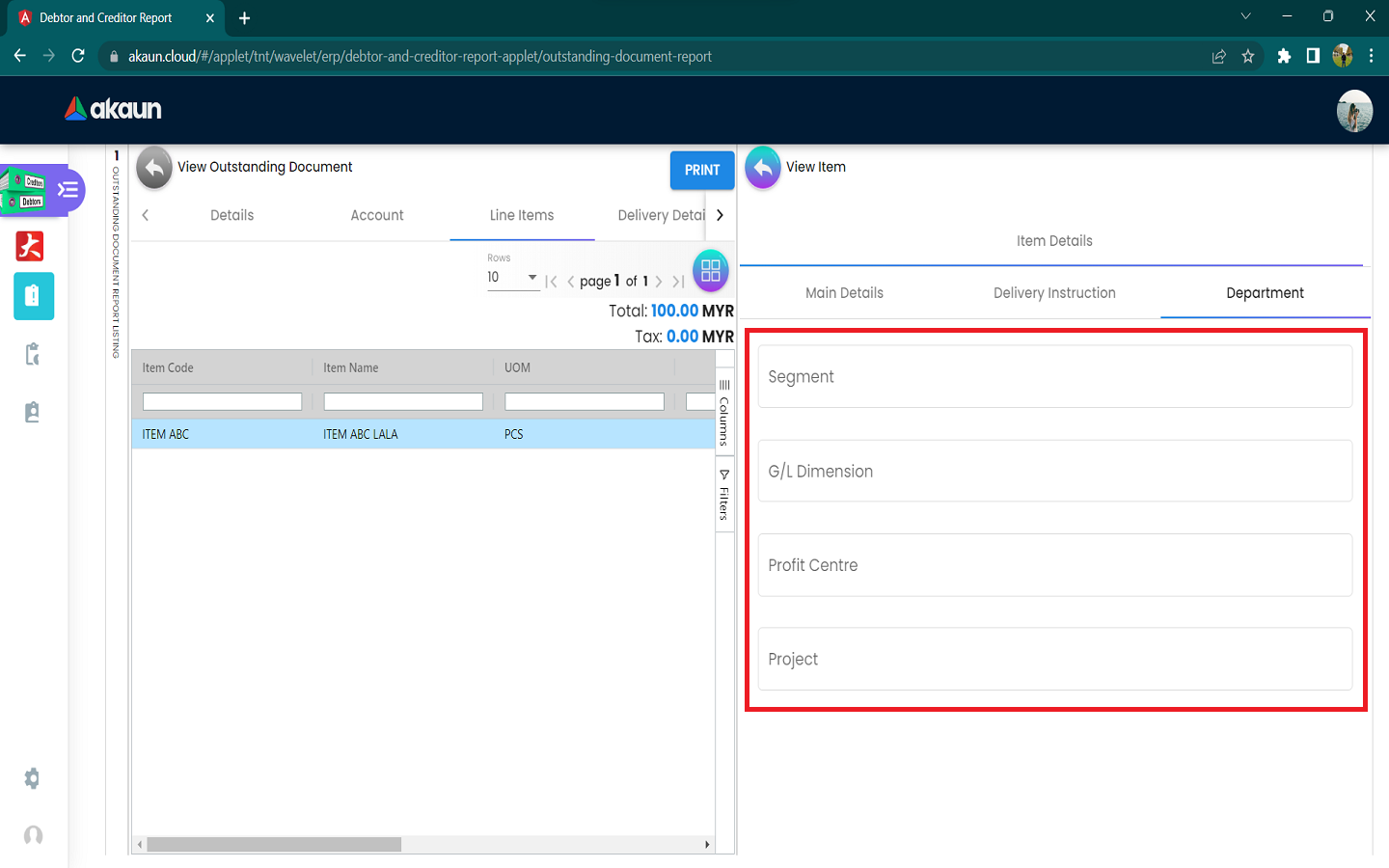1389x868 pixels.
Task: Switch to the Main Details tab
Action: coord(844,293)
